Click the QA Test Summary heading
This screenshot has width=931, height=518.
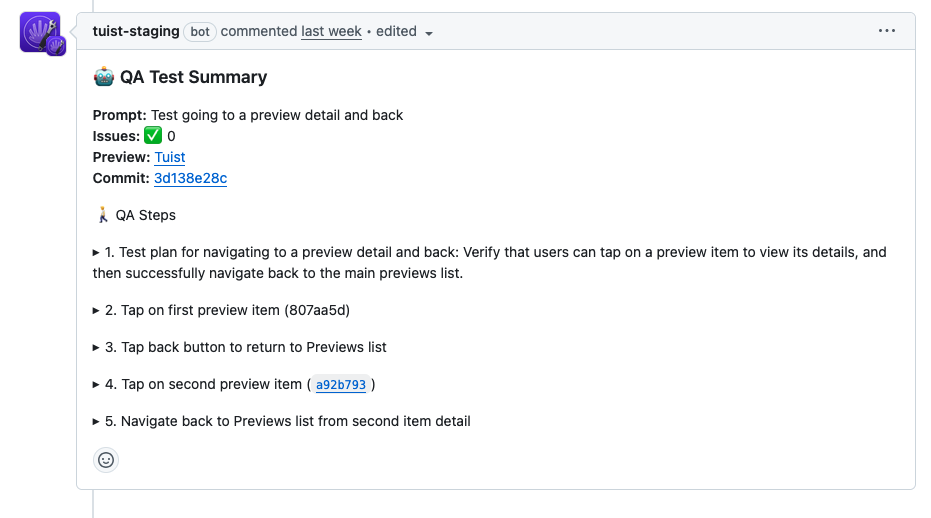tap(193, 77)
